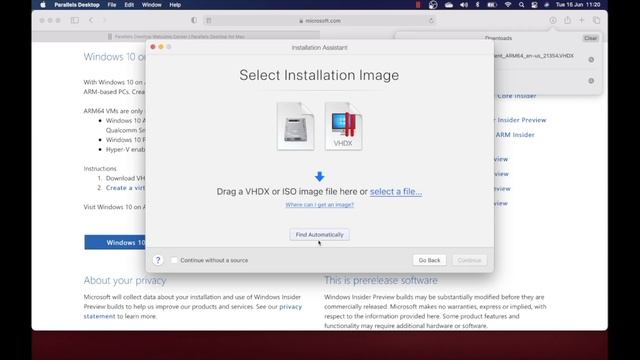Open the 'ARM Insider' link on webpage

click(x=515, y=135)
